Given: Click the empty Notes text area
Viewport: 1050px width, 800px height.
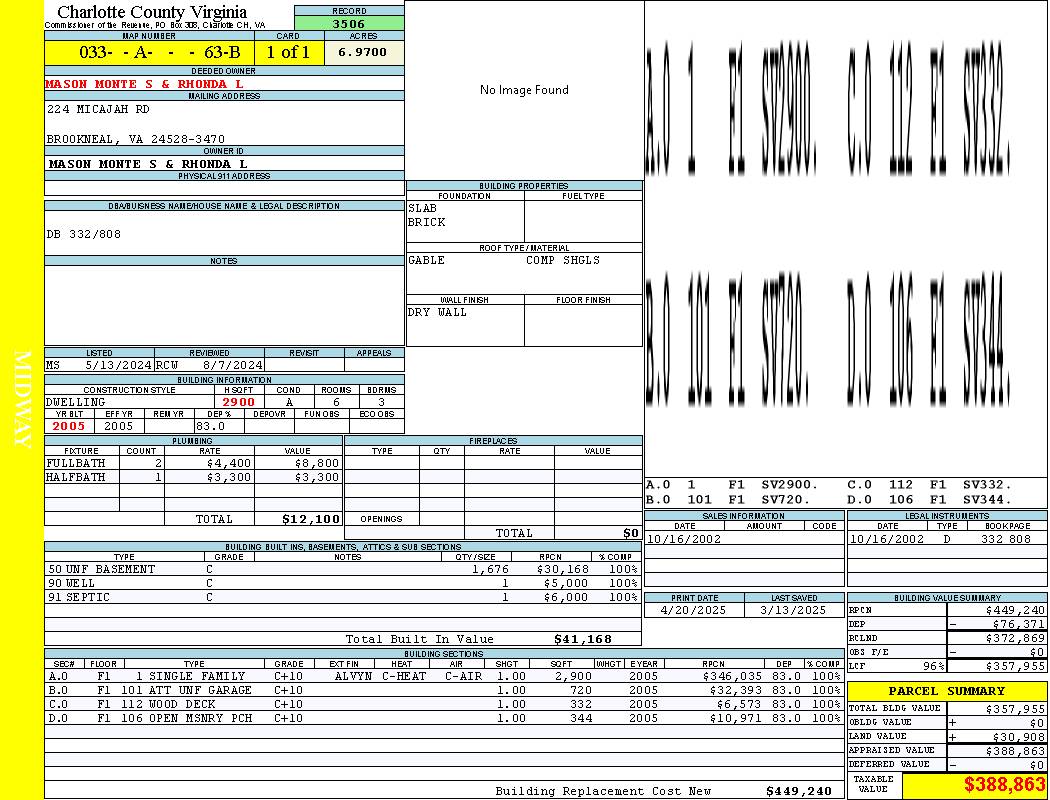Looking at the screenshot, I should 224,305.
